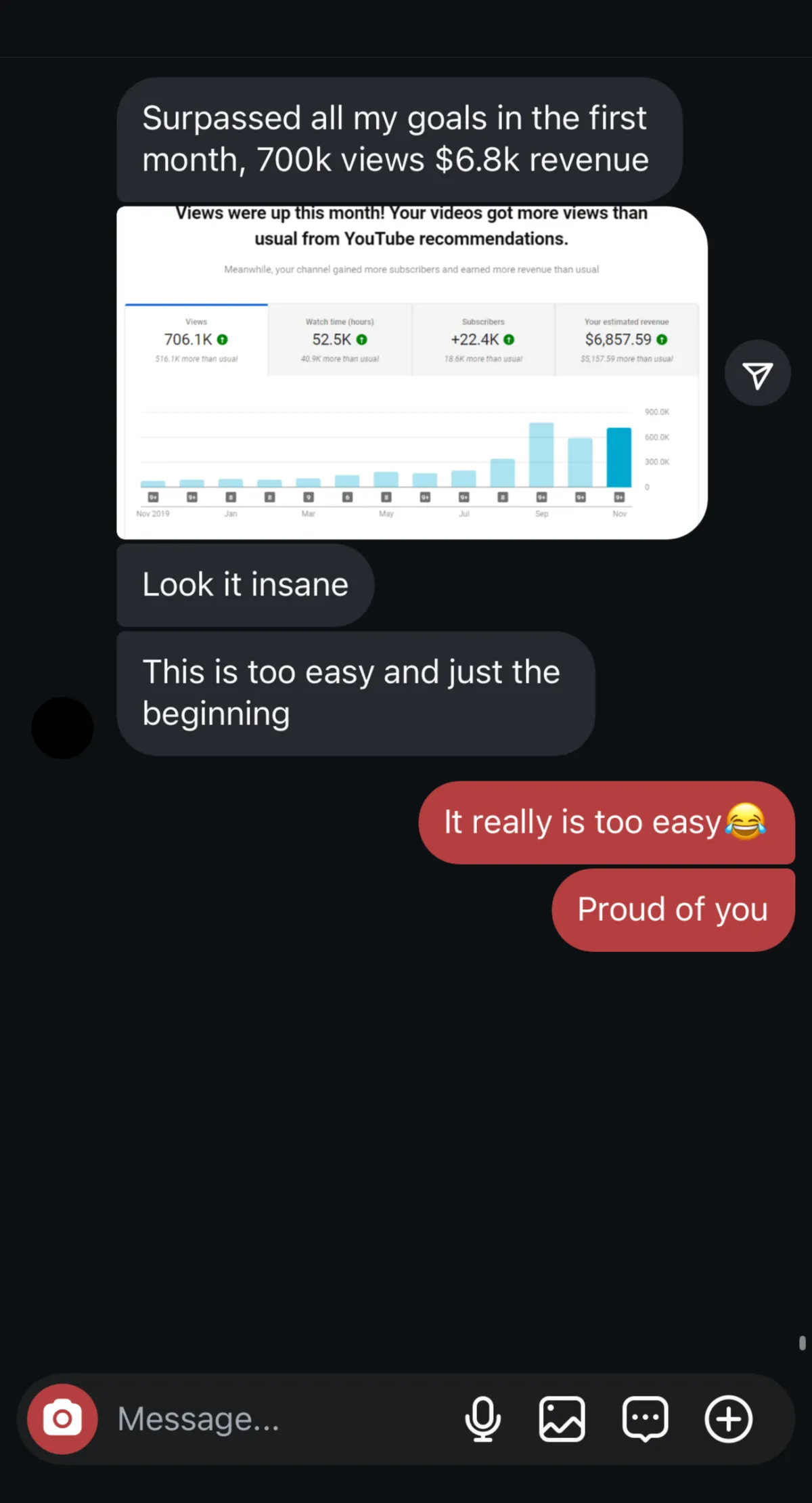Tap the microphone voice message icon
Image resolution: width=812 pixels, height=1503 pixels.
(483, 1418)
